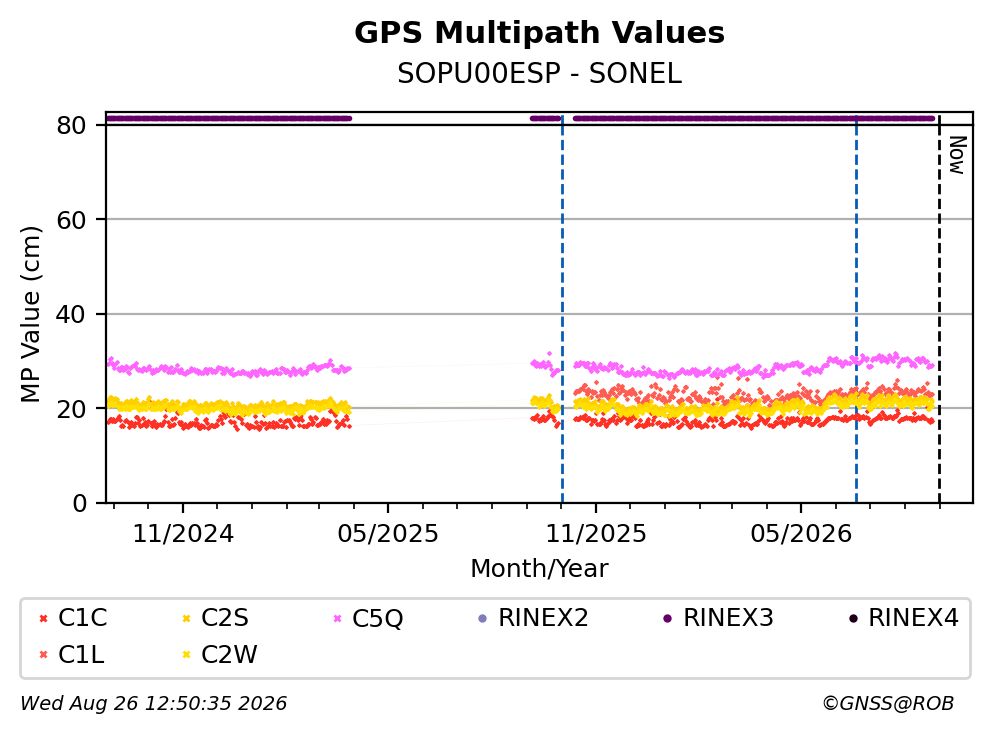993x734 pixels.
Task: Click the GPS Multipath Values title
Action: tap(540, 33)
